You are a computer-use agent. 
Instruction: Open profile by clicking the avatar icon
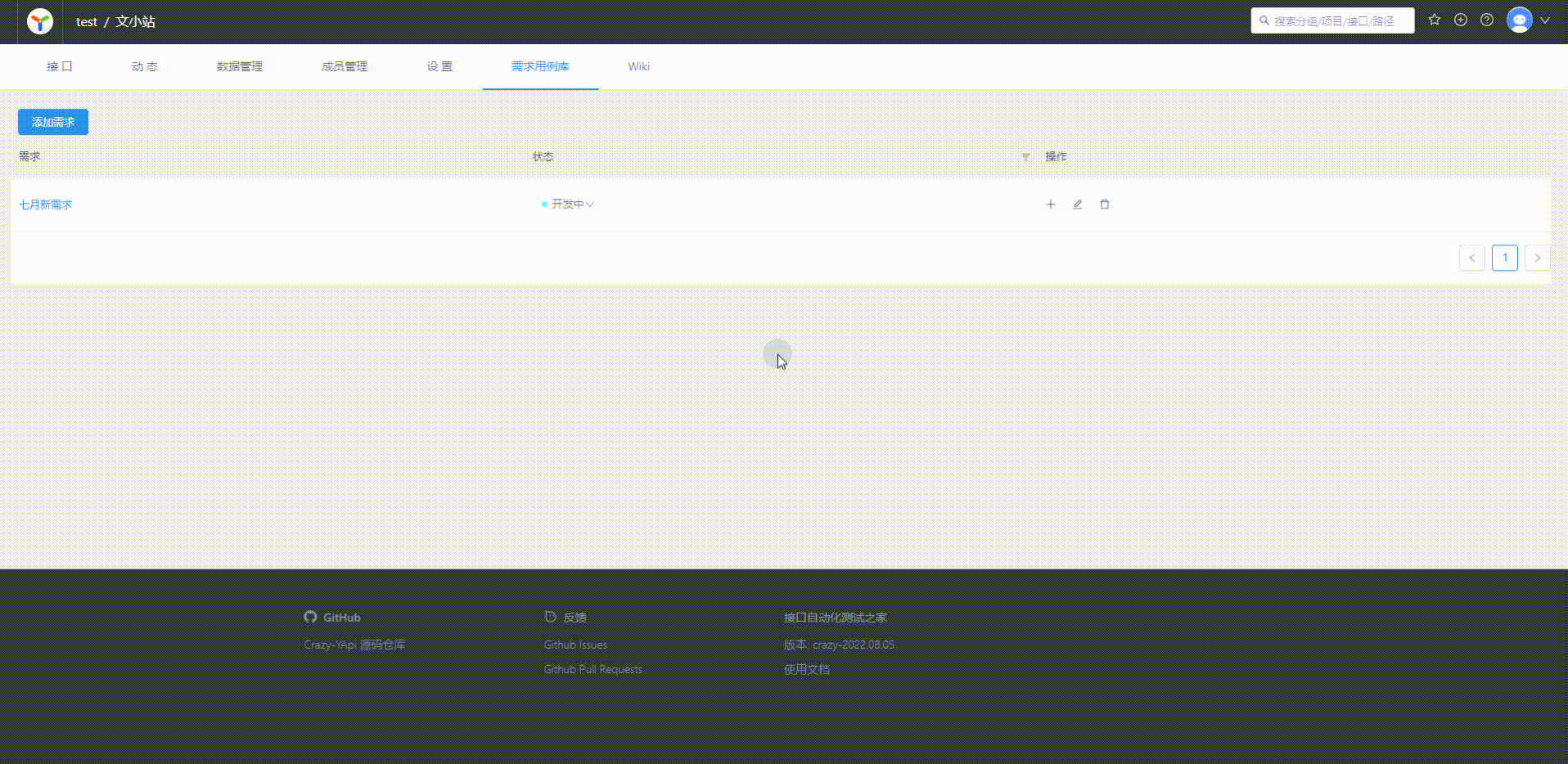click(x=1520, y=20)
